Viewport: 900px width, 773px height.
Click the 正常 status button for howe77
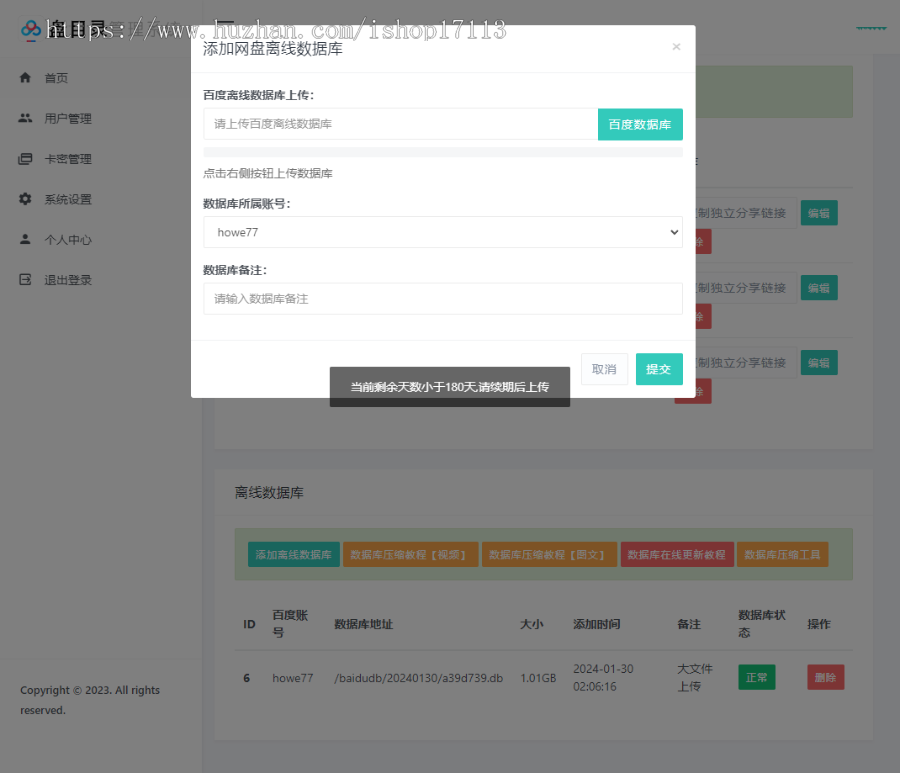coord(757,677)
